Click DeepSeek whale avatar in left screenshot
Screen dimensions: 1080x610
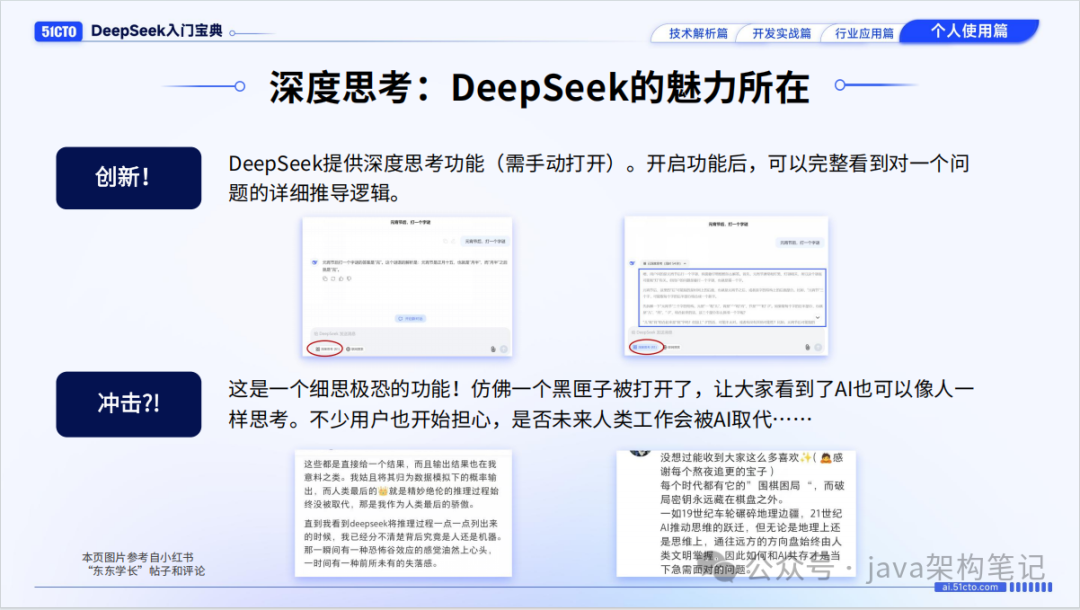[315, 262]
